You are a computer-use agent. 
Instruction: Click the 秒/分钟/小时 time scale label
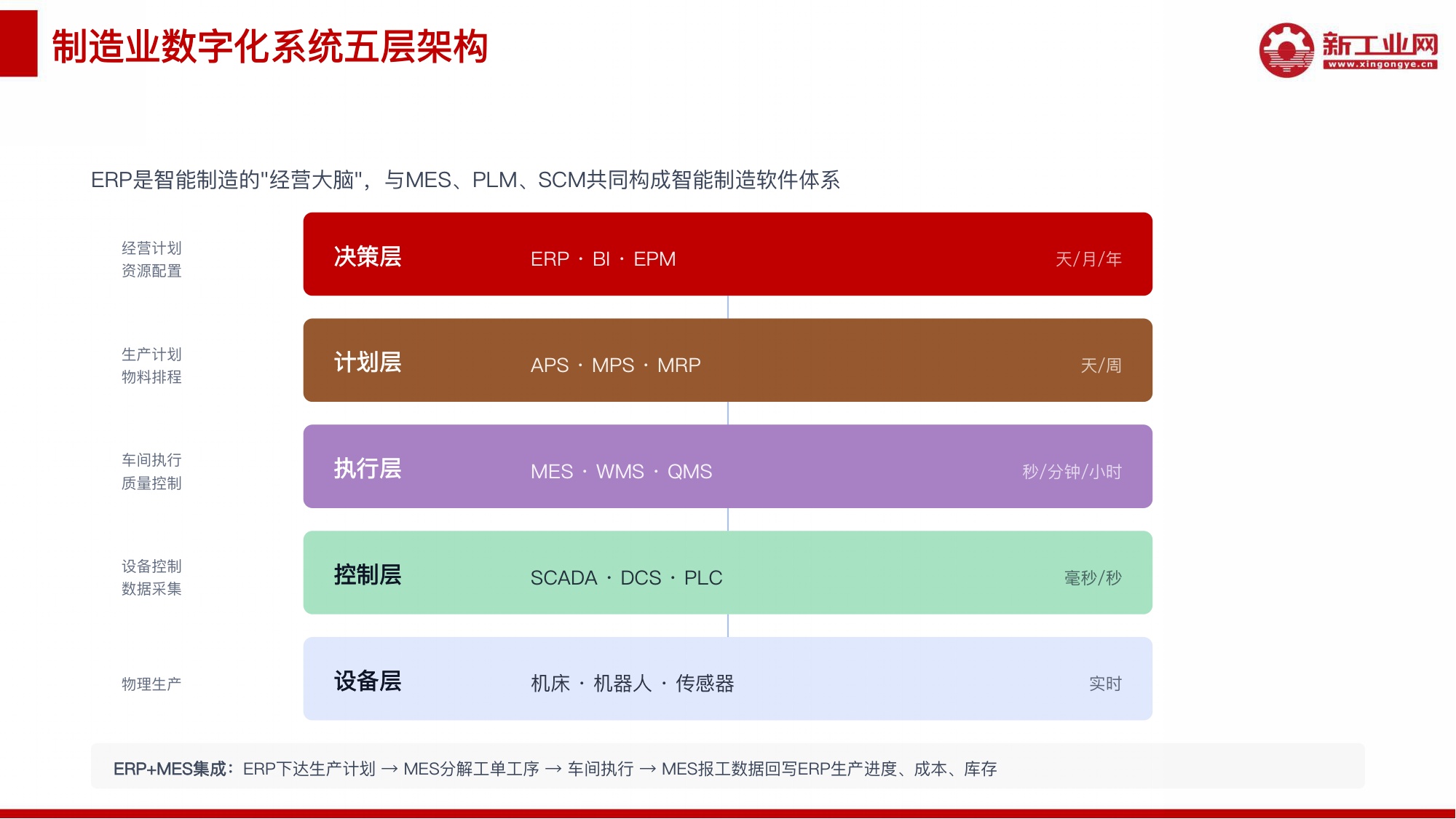(x=1072, y=472)
